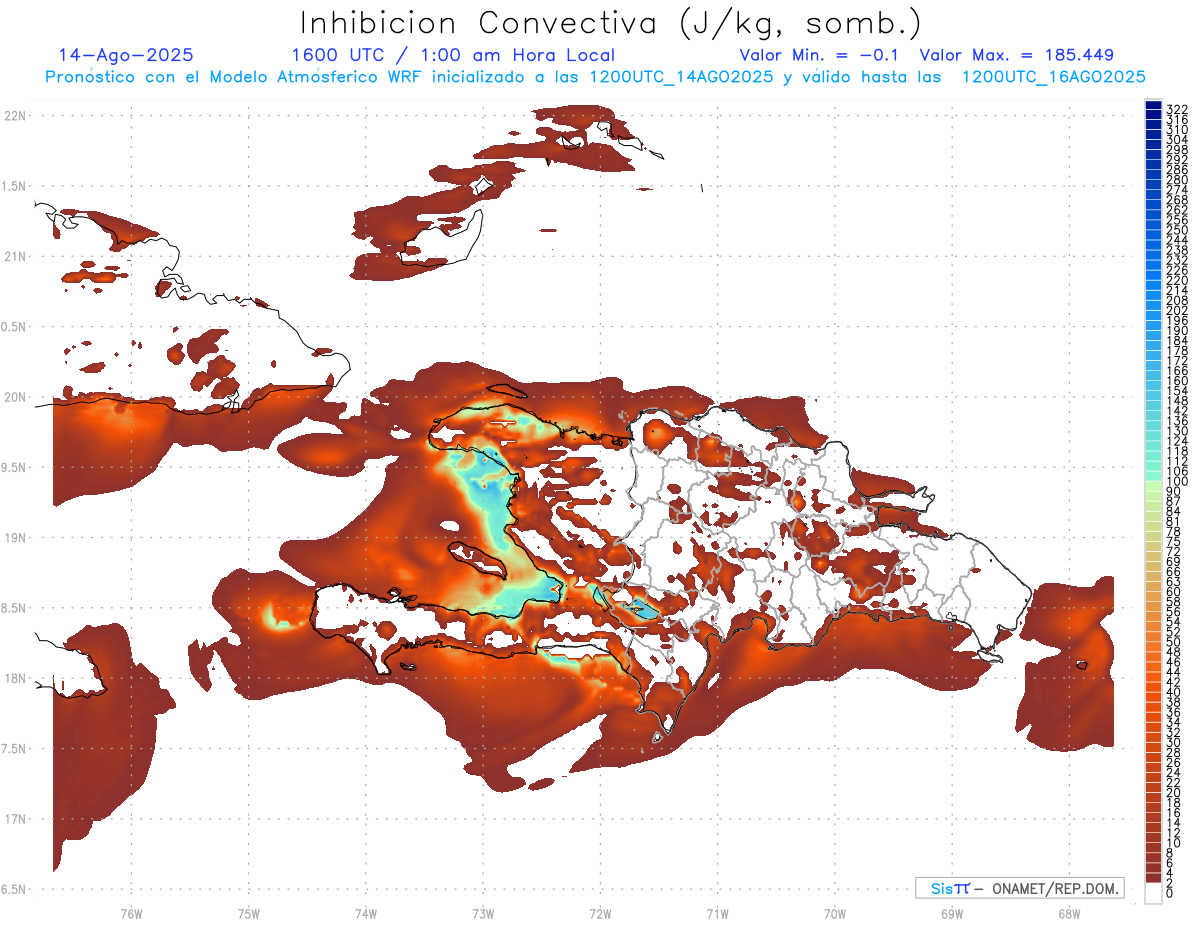The width and height of the screenshot is (1200, 927).
Task: Click the longitude label "73W"
Action: [x=483, y=913]
